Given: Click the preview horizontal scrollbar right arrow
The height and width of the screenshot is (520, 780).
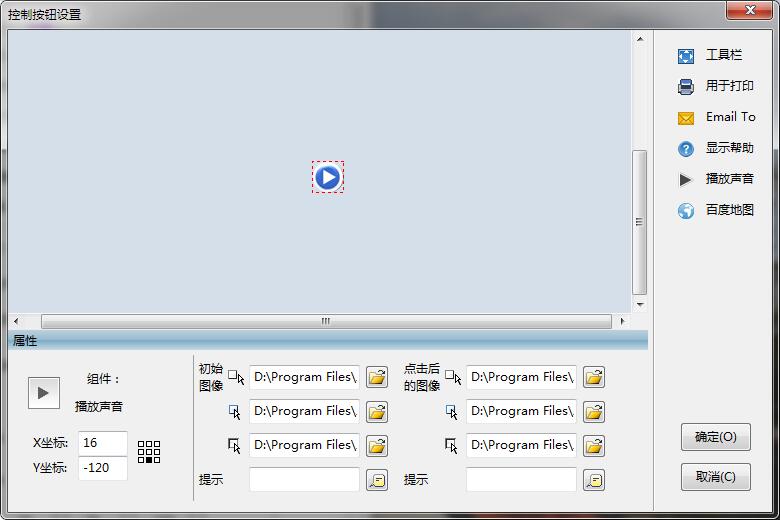Looking at the screenshot, I should tap(622, 321).
